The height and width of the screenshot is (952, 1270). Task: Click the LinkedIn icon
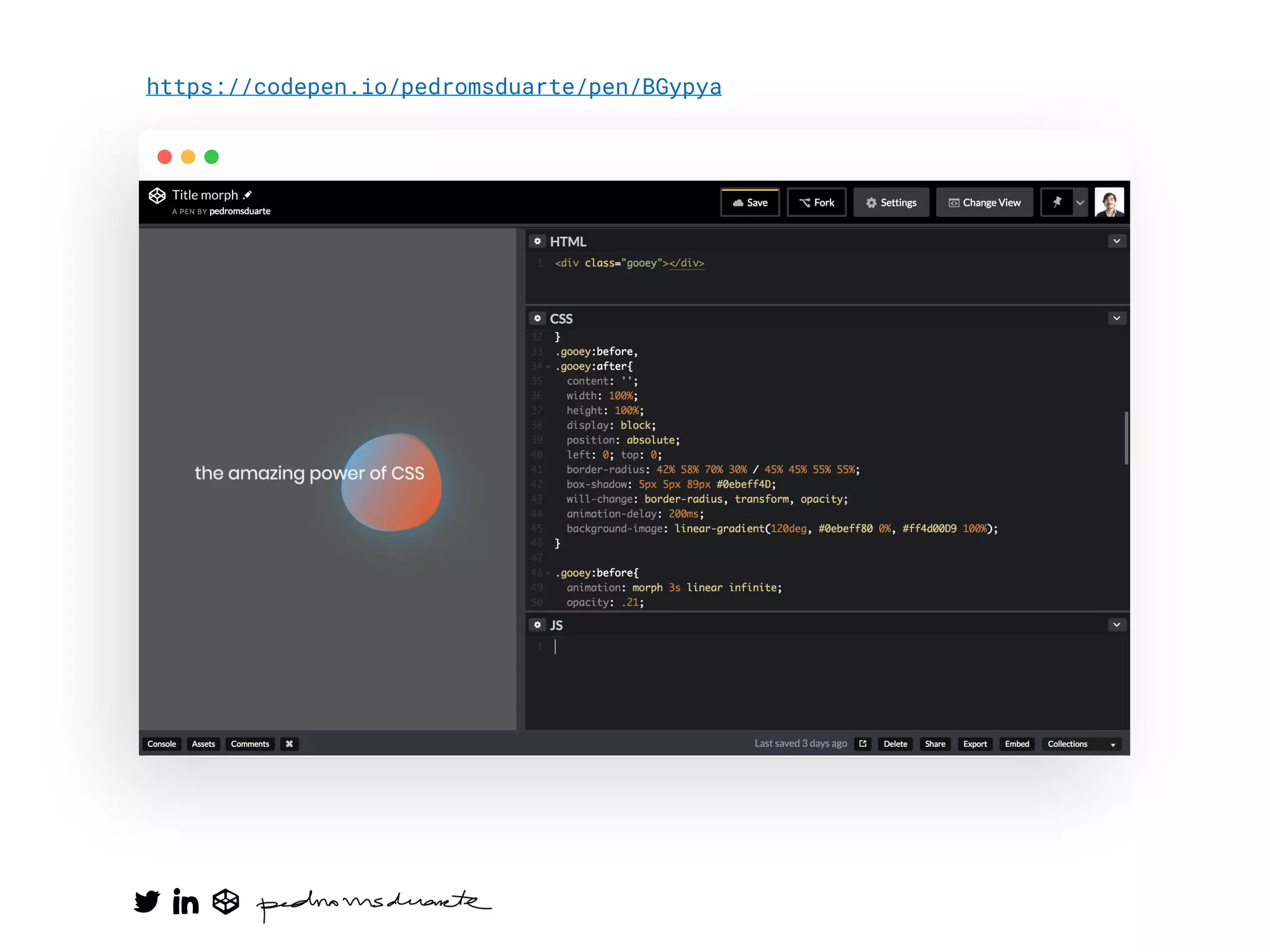point(185,901)
